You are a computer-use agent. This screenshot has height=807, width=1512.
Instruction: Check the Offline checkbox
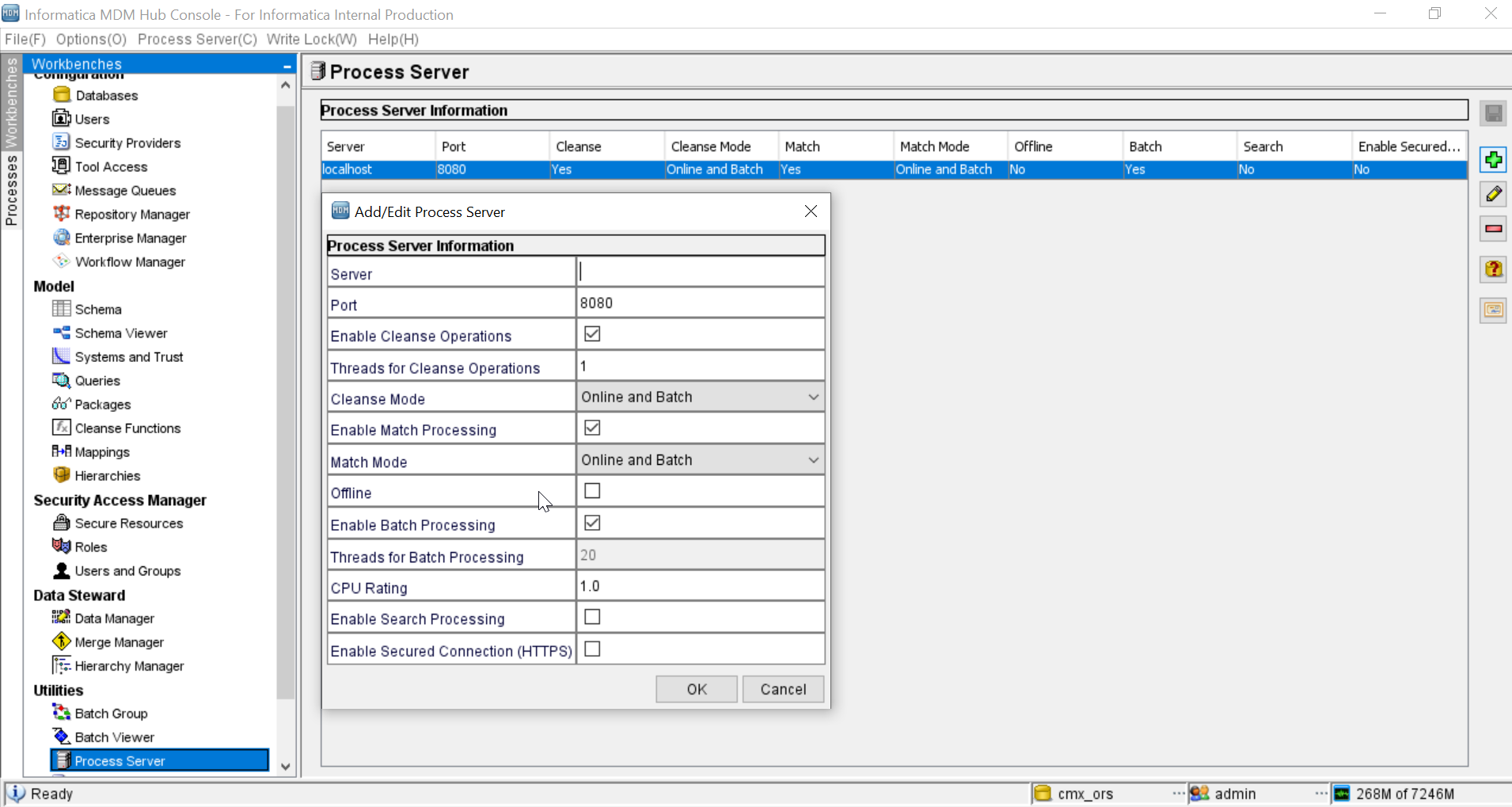[x=592, y=491]
